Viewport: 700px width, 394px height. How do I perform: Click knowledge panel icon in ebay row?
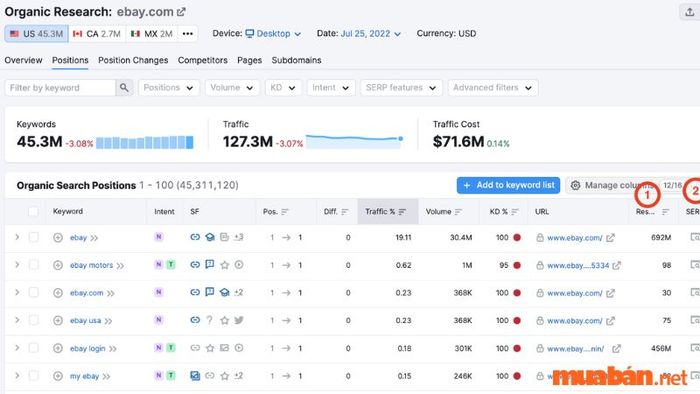point(210,237)
